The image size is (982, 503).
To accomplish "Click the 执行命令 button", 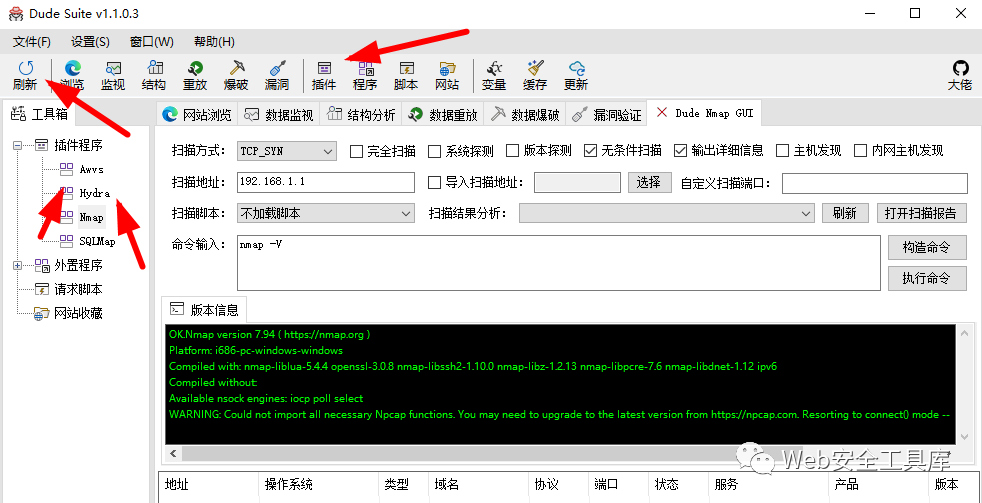I will pos(927,278).
